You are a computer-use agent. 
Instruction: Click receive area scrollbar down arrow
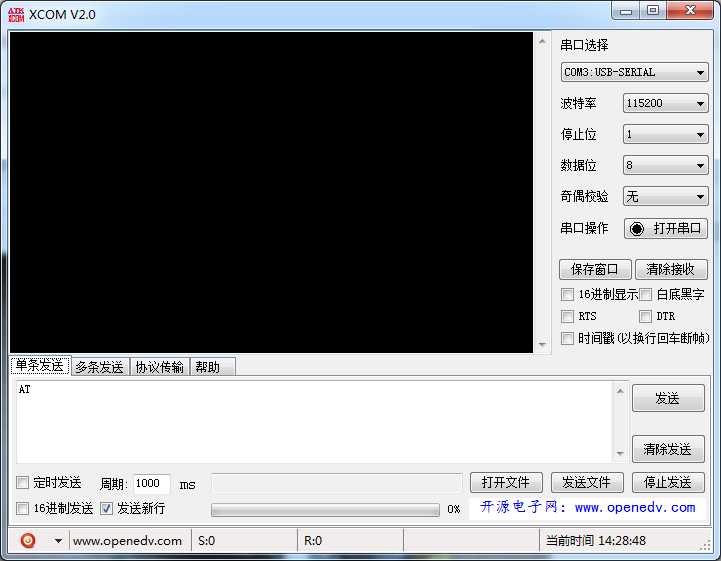(x=543, y=344)
